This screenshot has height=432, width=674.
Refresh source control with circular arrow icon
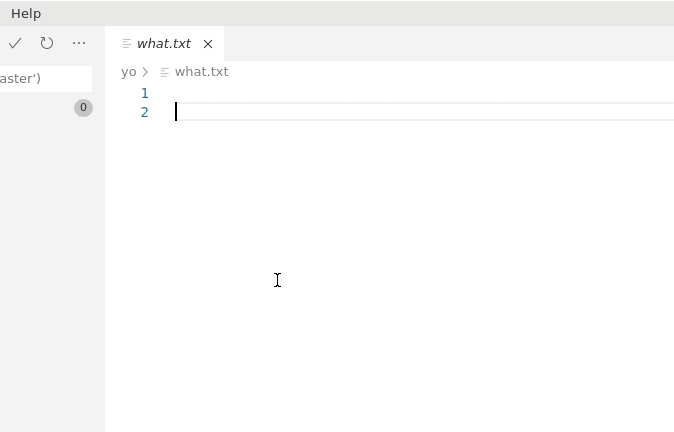tap(47, 43)
